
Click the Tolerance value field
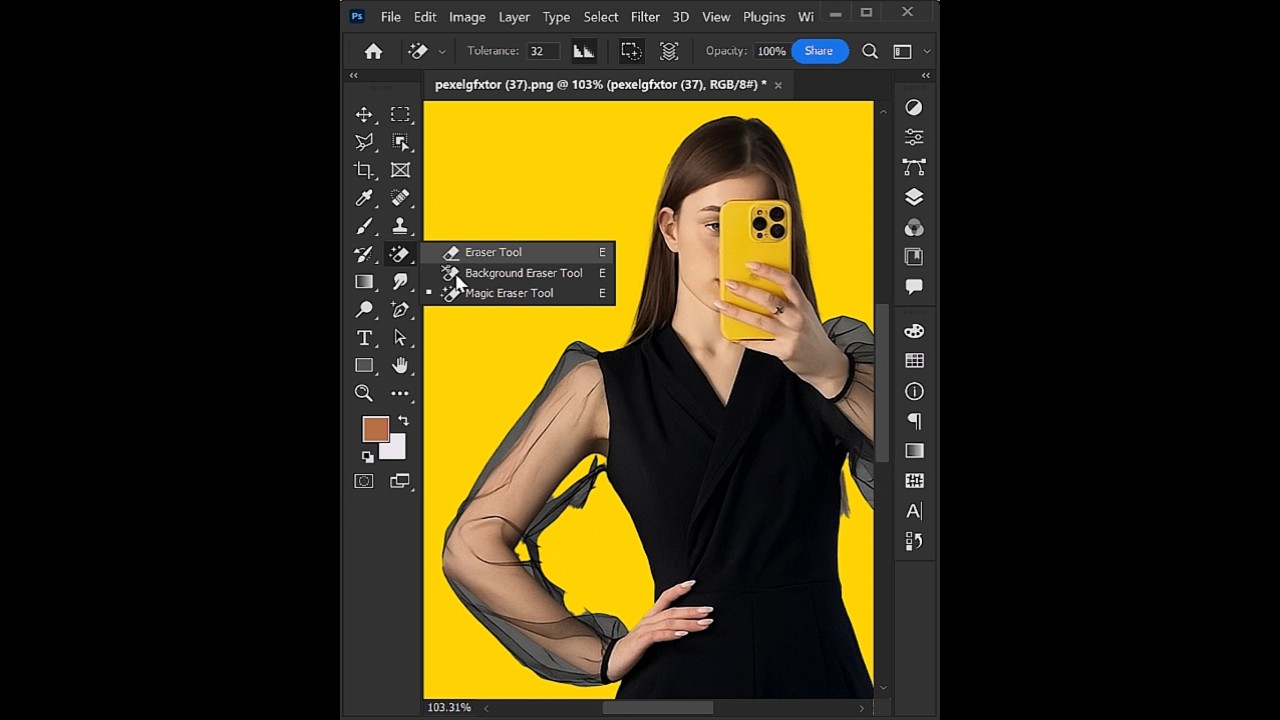(543, 51)
